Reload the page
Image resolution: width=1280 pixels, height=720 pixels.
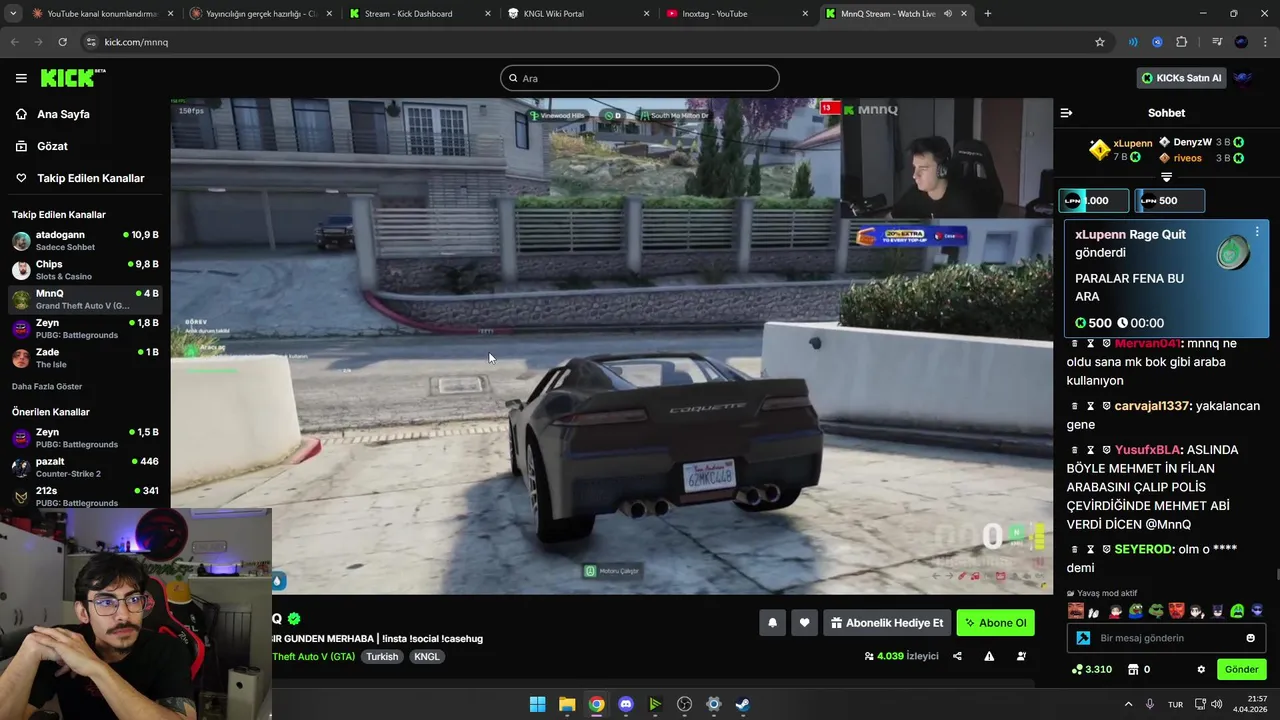point(62,42)
